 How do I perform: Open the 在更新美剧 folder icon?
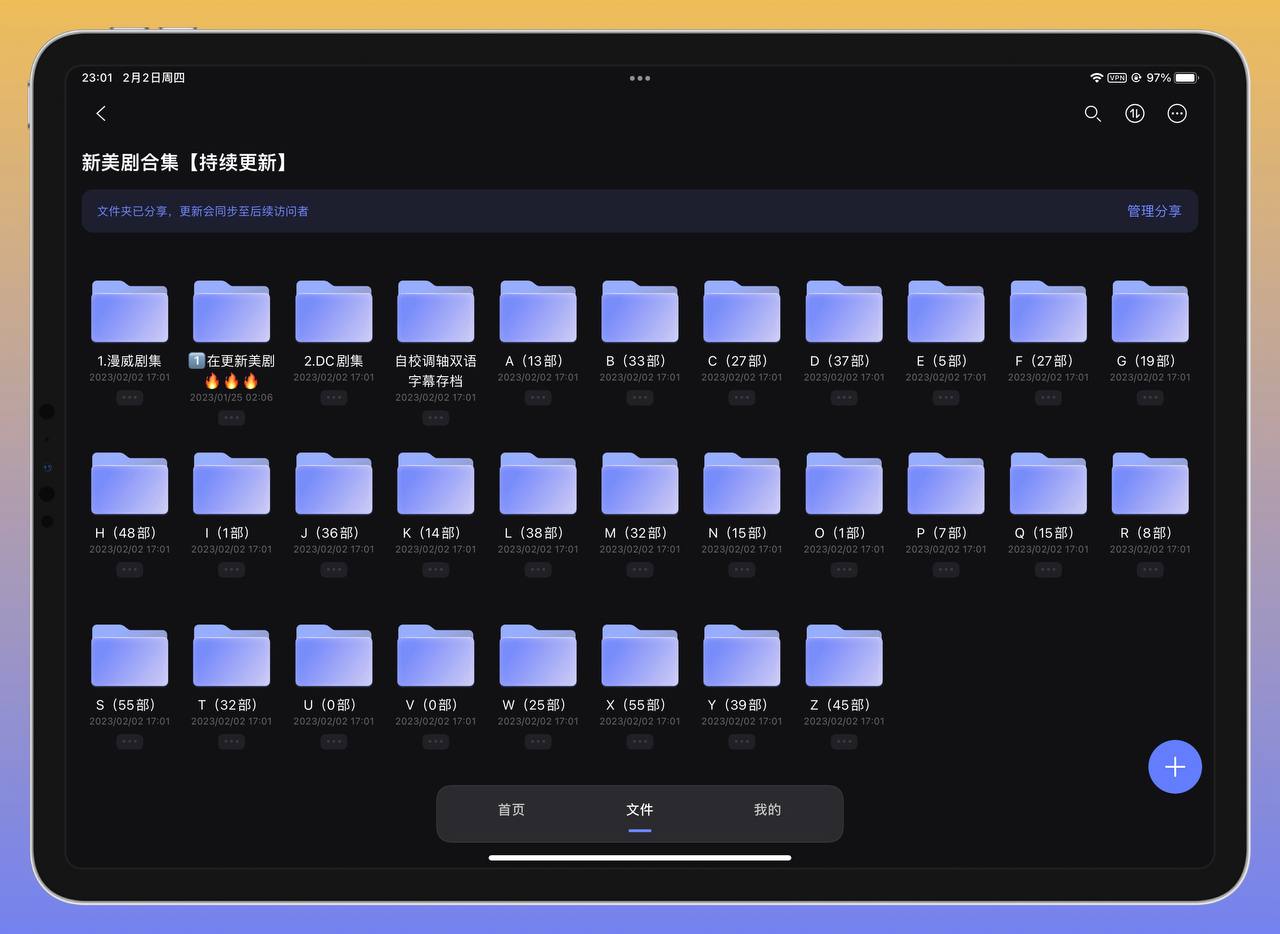coord(232,311)
